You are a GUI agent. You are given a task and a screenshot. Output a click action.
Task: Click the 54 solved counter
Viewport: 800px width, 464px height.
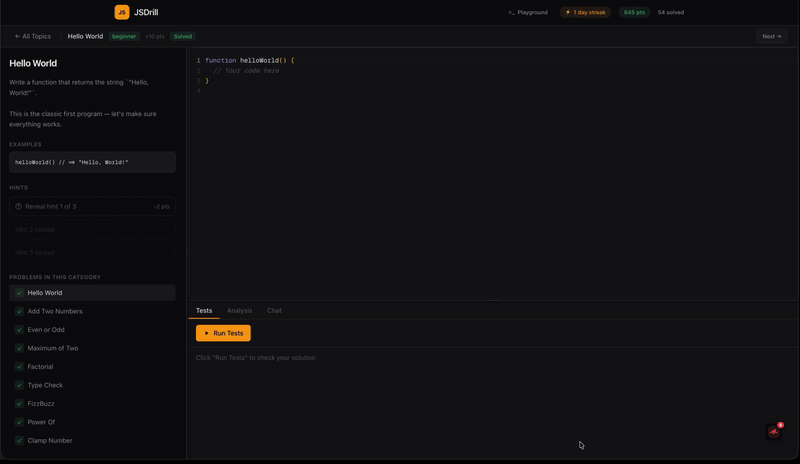click(670, 12)
